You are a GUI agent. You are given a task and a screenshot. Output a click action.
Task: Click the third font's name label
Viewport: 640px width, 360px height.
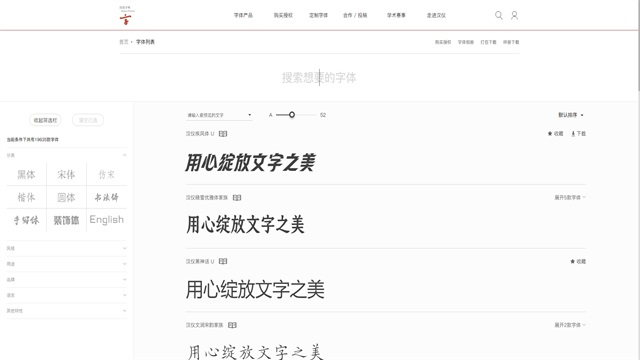[x=200, y=261]
